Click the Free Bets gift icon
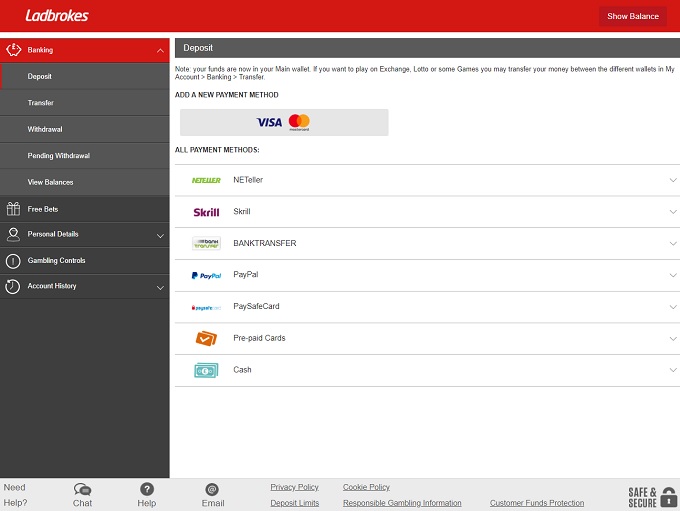Viewport: 680px width, 511px height. click(x=13, y=209)
